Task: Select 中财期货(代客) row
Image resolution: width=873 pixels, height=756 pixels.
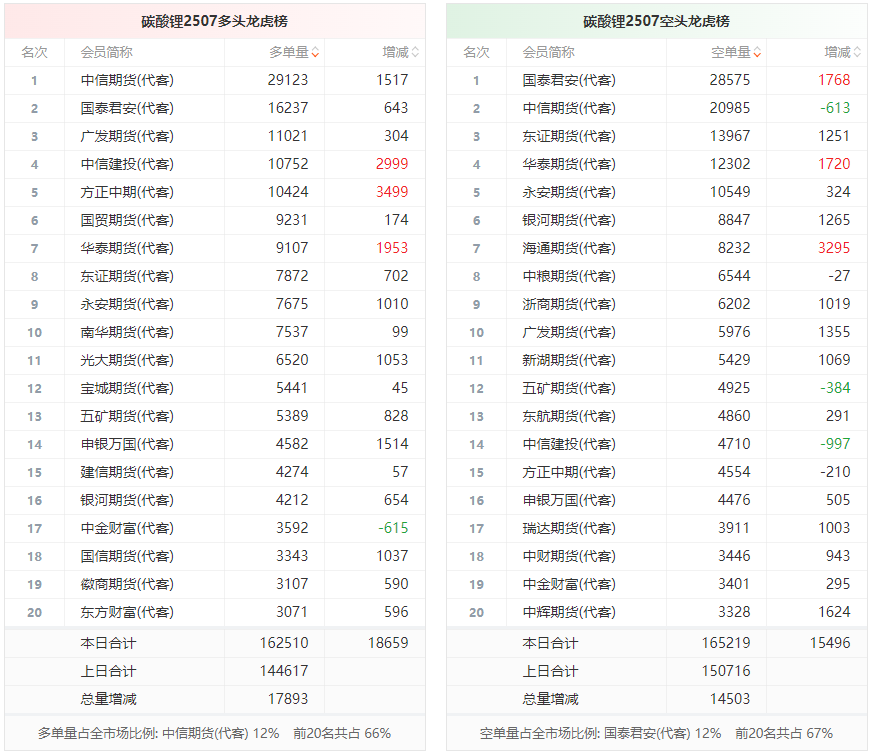Action: click(x=657, y=556)
